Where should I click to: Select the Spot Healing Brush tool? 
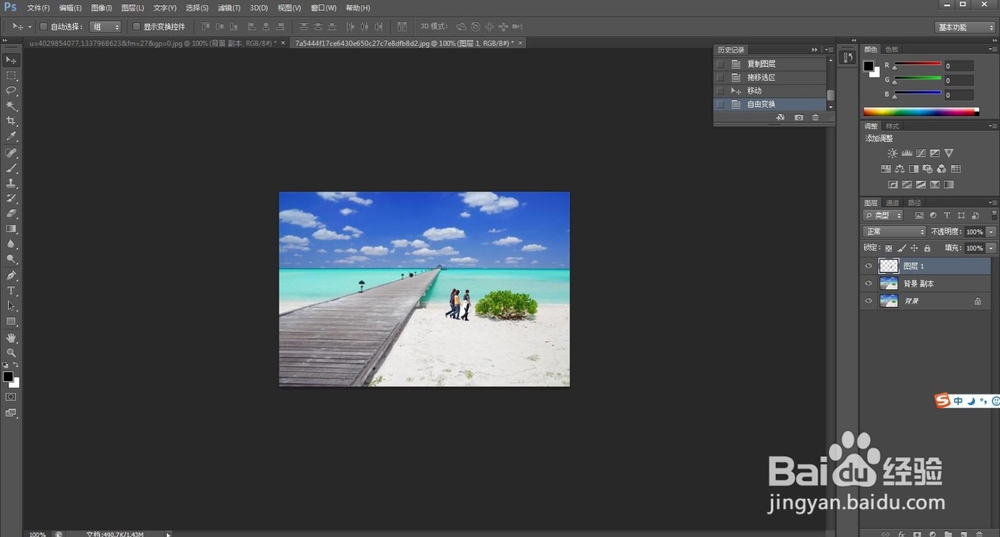click(11, 153)
